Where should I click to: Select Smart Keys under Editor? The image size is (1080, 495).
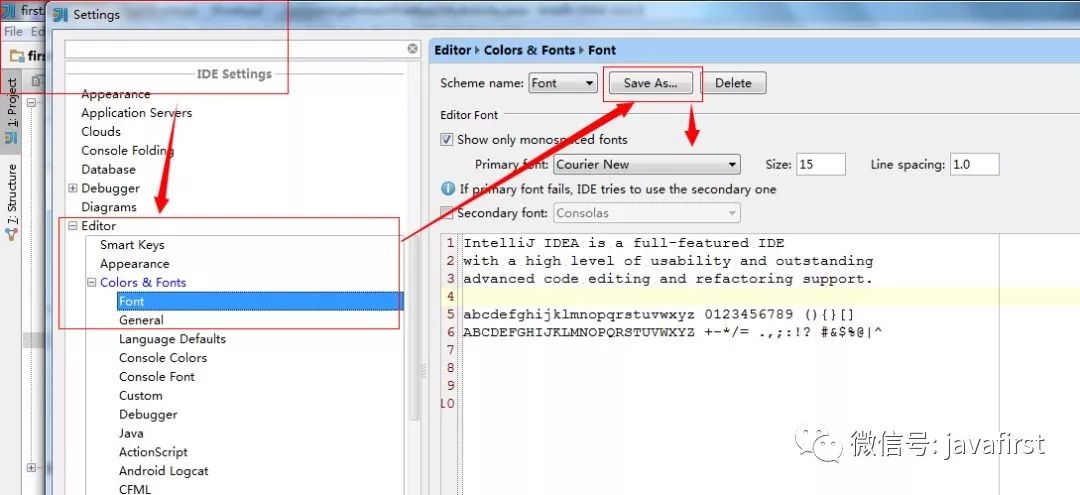pyautogui.click(x=132, y=245)
